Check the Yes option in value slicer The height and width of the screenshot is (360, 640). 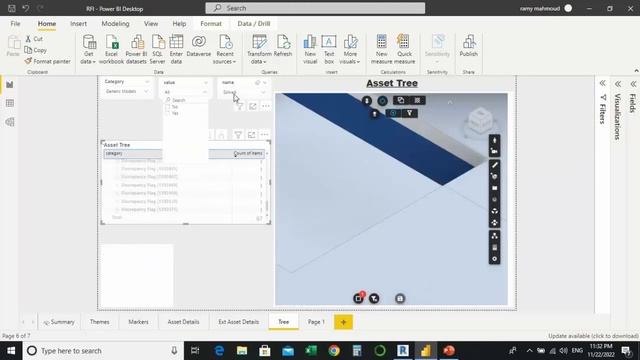[168, 113]
